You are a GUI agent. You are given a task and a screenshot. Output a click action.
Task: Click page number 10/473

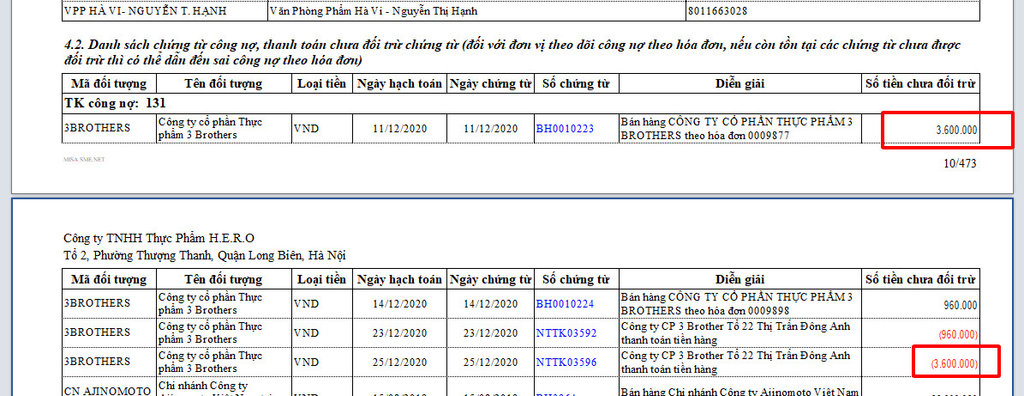pos(960,163)
